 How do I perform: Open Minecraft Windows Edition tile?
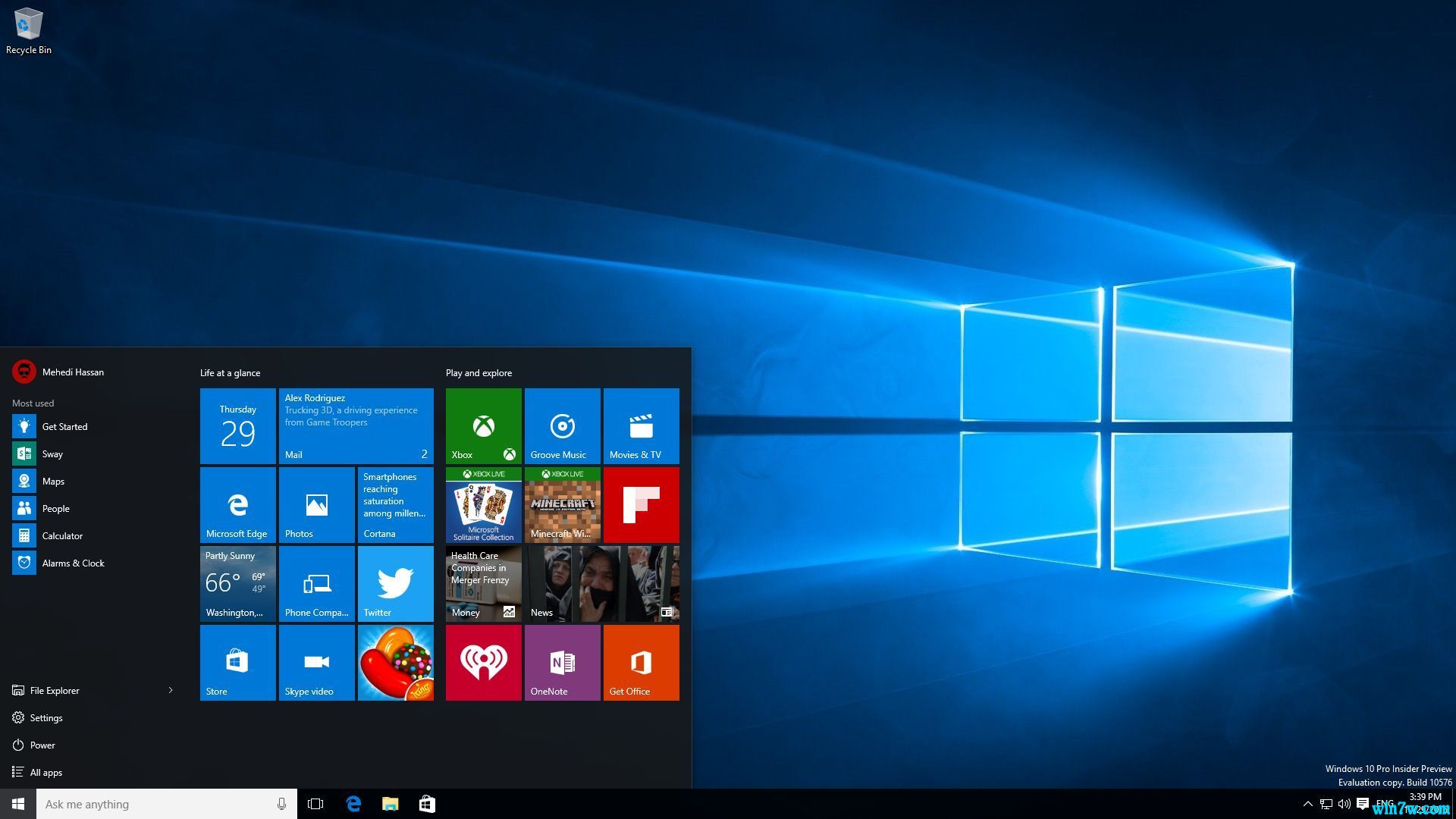tap(561, 504)
